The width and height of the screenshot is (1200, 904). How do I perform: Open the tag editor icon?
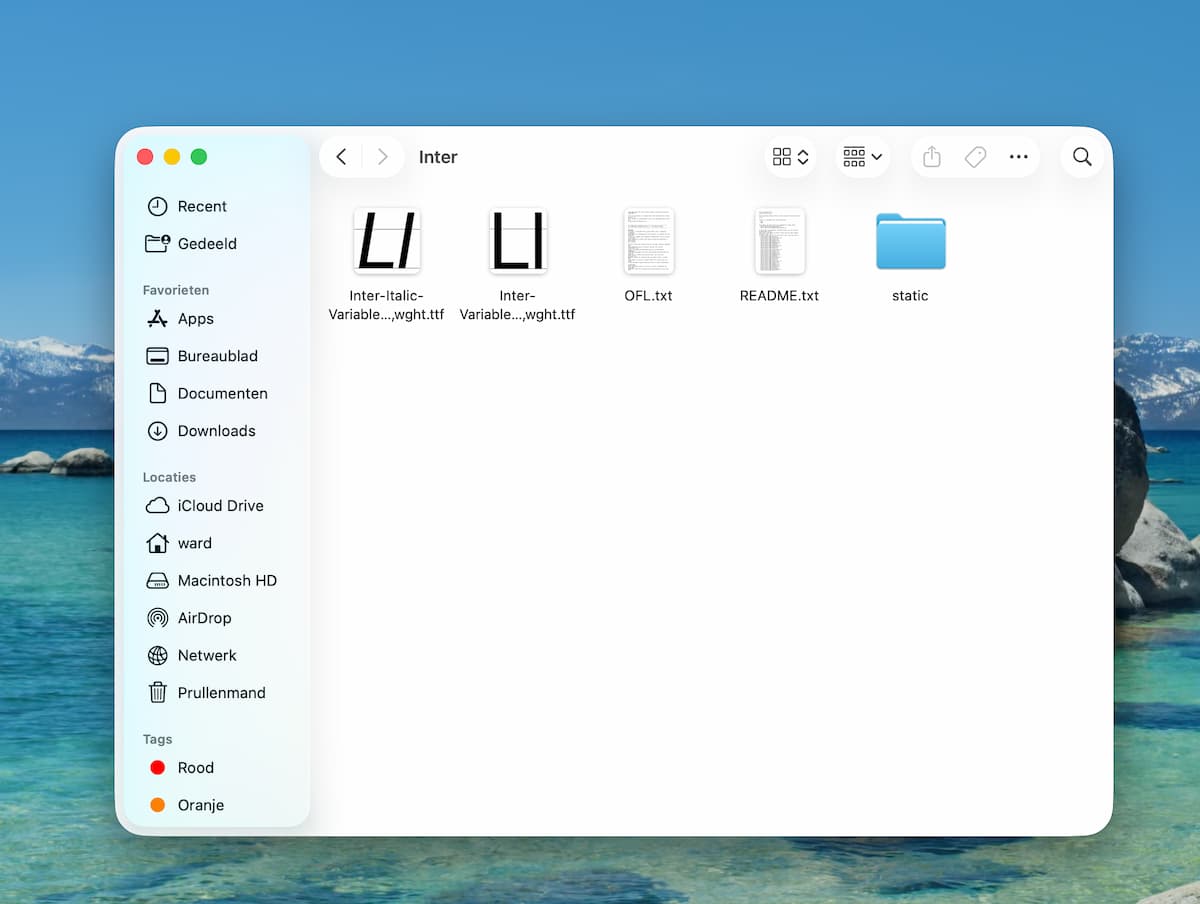click(975, 157)
